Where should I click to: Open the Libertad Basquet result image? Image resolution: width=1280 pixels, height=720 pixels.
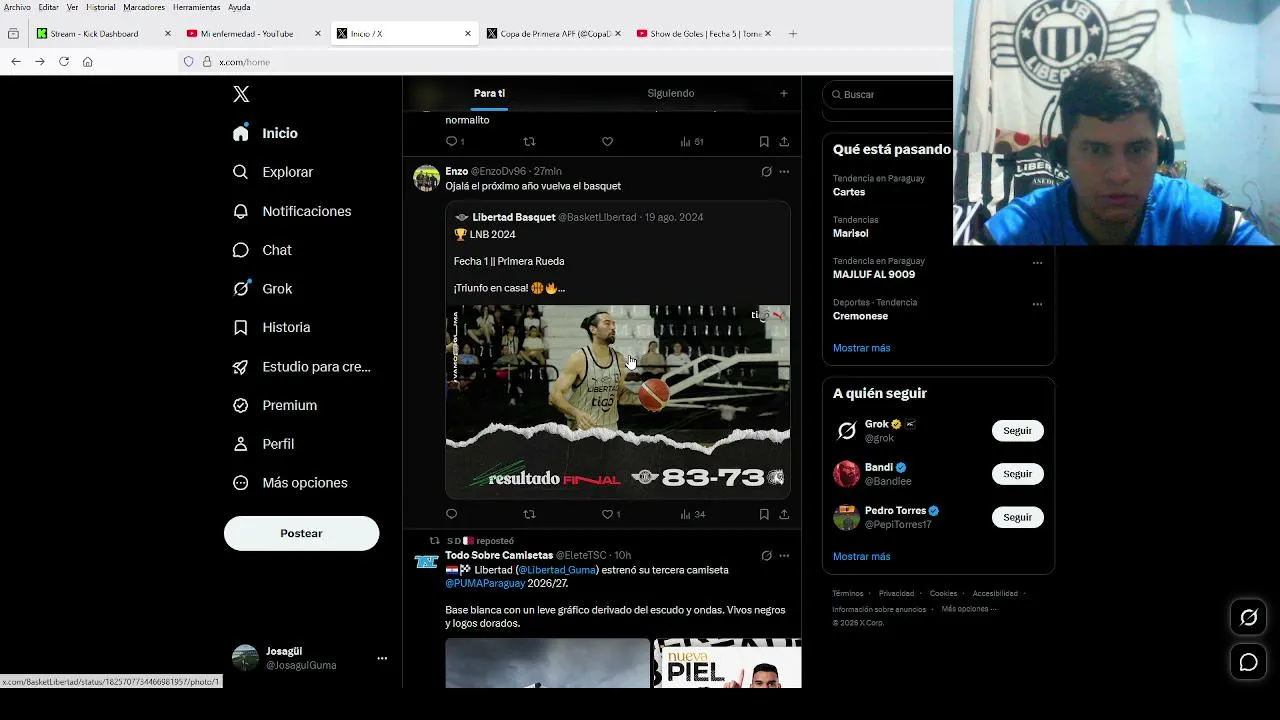[x=617, y=401]
